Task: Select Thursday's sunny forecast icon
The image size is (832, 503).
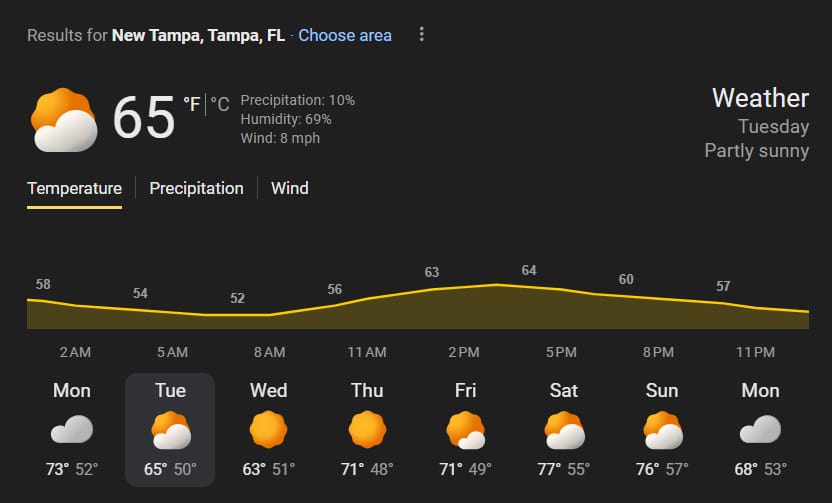Action: click(x=367, y=430)
